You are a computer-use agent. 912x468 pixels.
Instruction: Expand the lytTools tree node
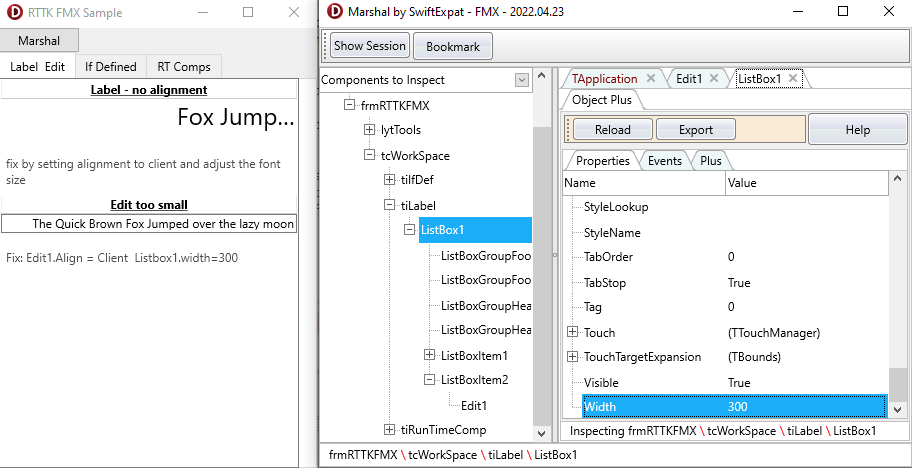pyautogui.click(x=369, y=130)
